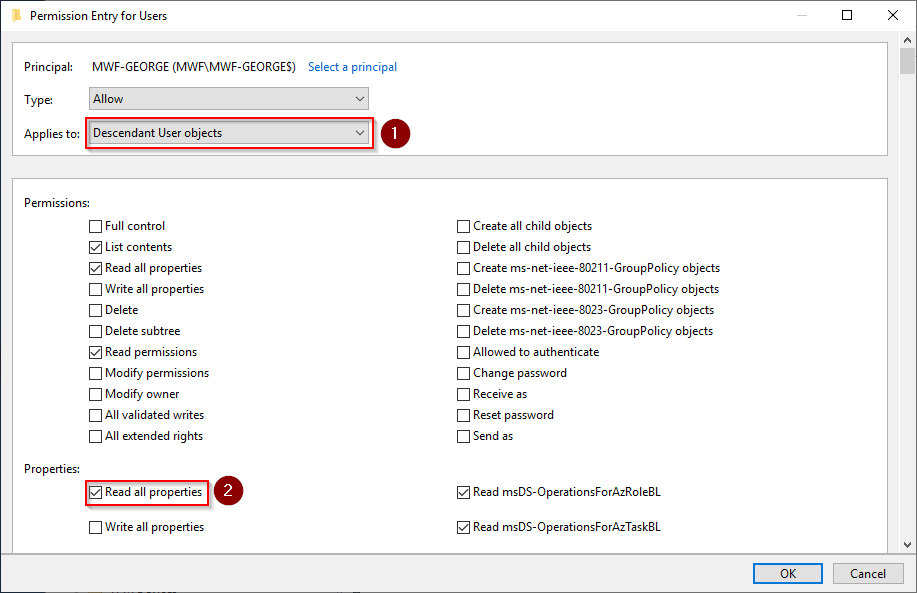This screenshot has width=917, height=593.
Task: Tick Create all child objects checkbox
Action: (x=464, y=227)
